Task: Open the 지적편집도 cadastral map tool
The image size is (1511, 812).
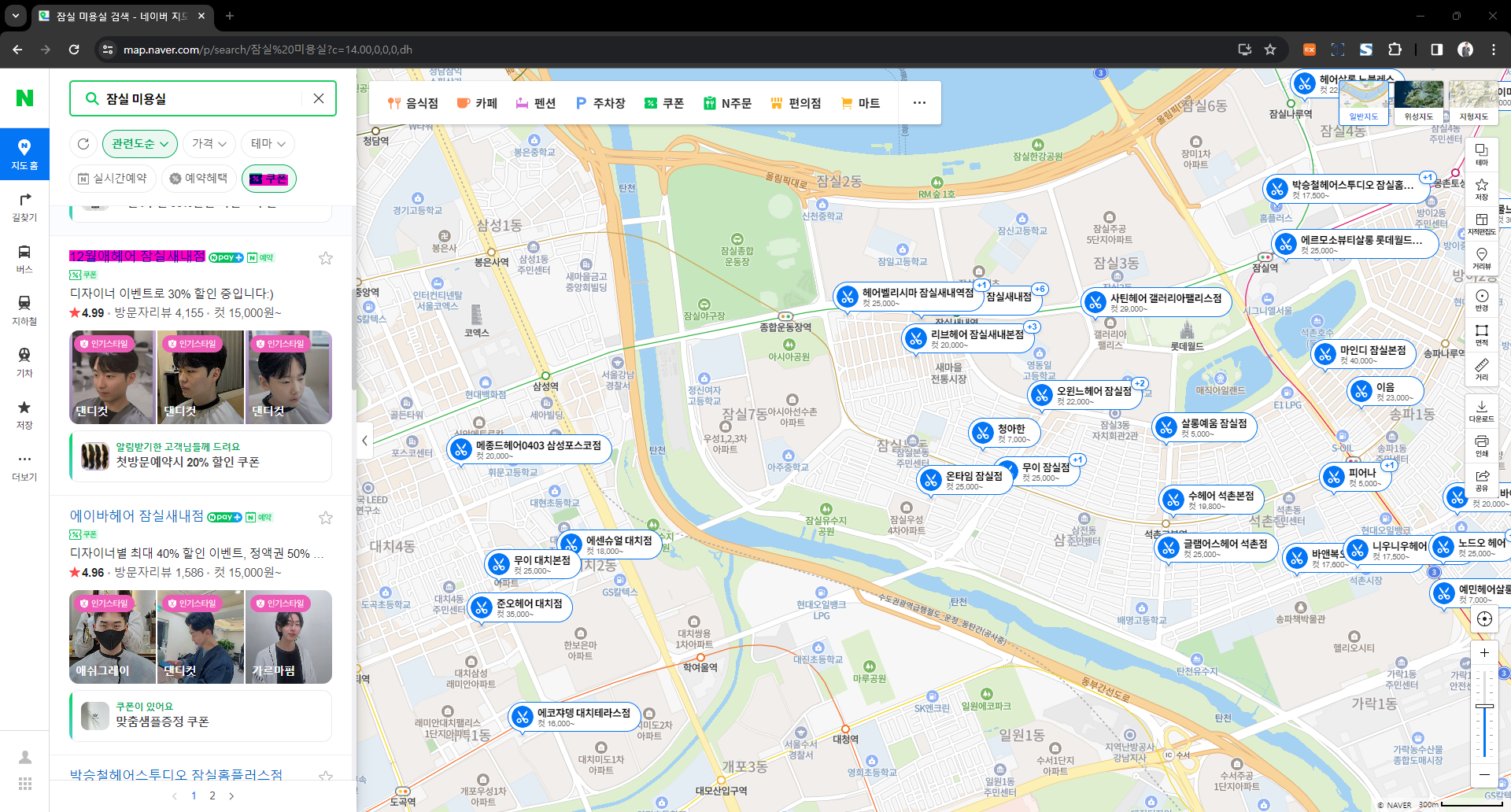Action: pos(1482,223)
